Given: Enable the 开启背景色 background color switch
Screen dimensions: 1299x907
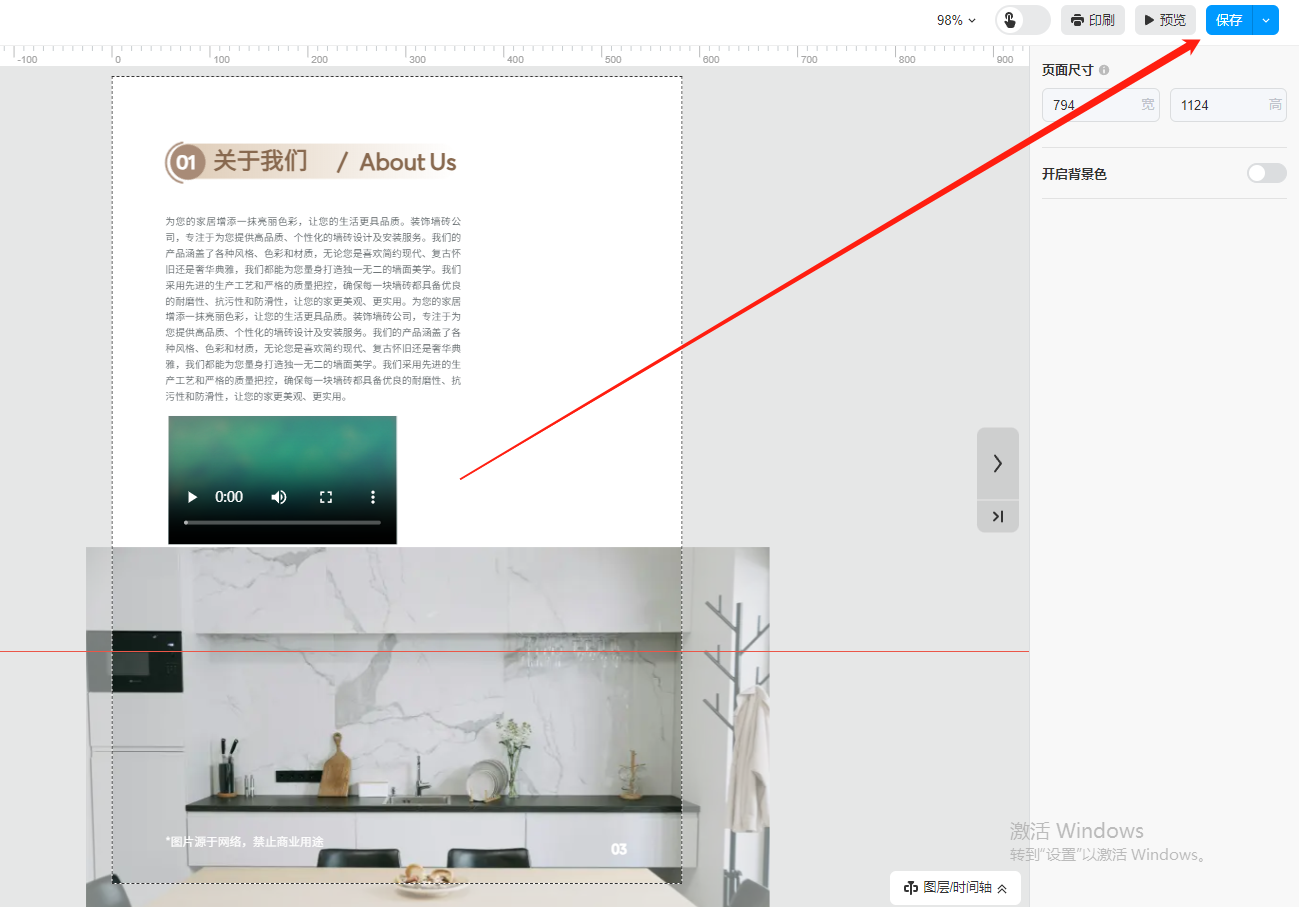Looking at the screenshot, I should point(1266,174).
